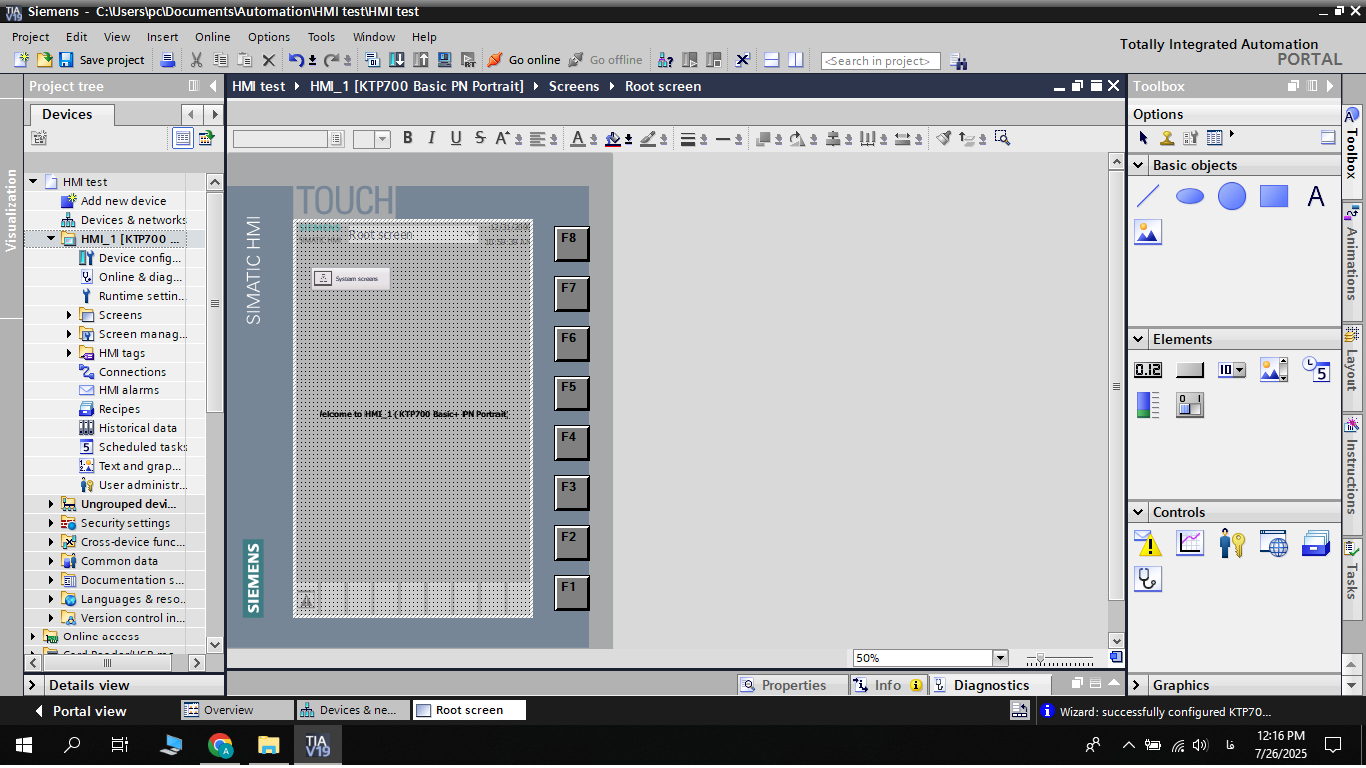Screen dimensions: 1366x768
Task: Select the Rectangle basic object
Action: 1274,197
